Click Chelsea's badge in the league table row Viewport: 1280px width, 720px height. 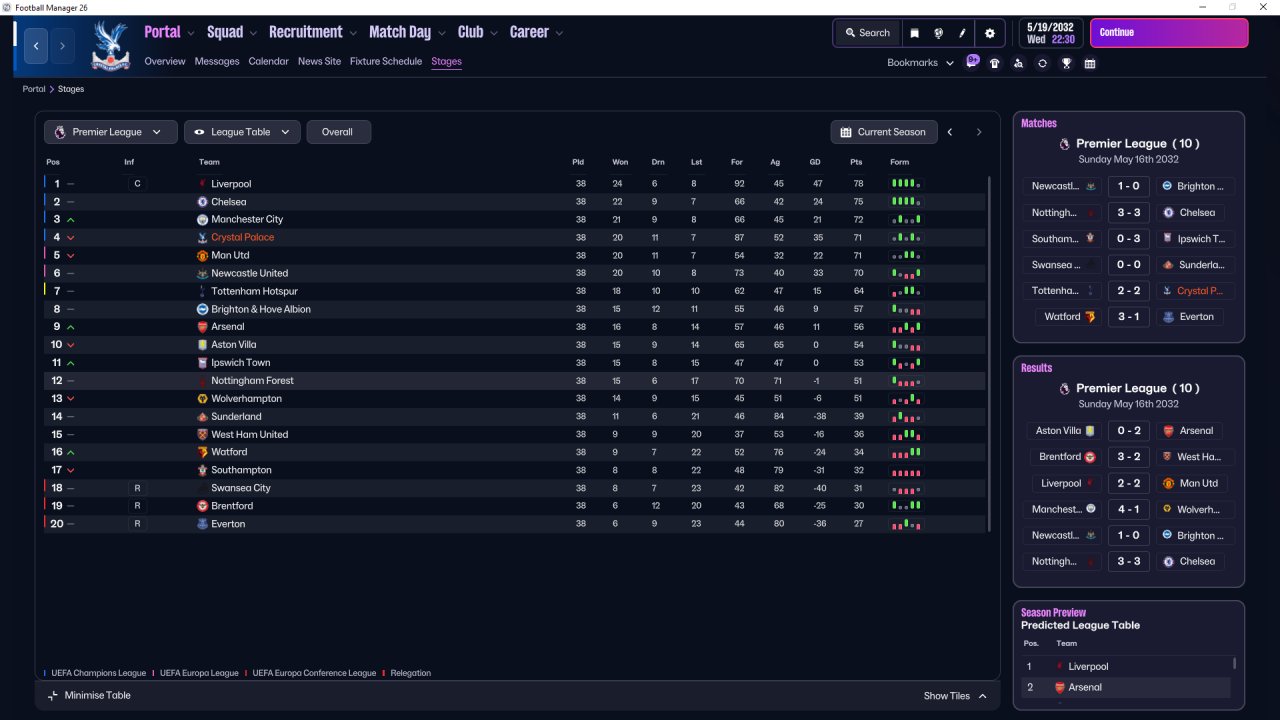click(x=203, y=202)
